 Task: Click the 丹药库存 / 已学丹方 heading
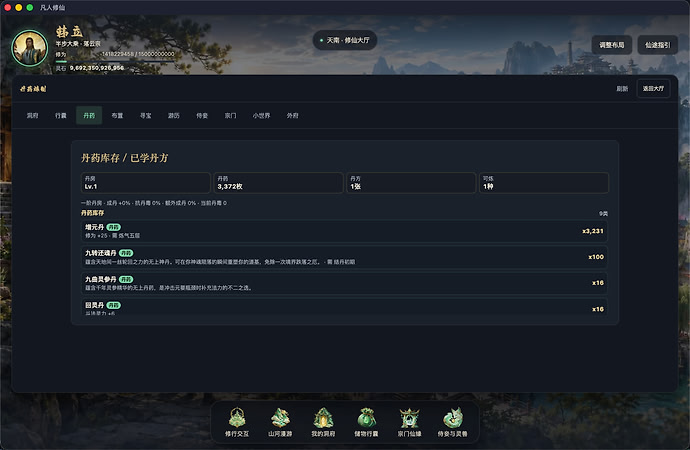click(x=125, y=158)
